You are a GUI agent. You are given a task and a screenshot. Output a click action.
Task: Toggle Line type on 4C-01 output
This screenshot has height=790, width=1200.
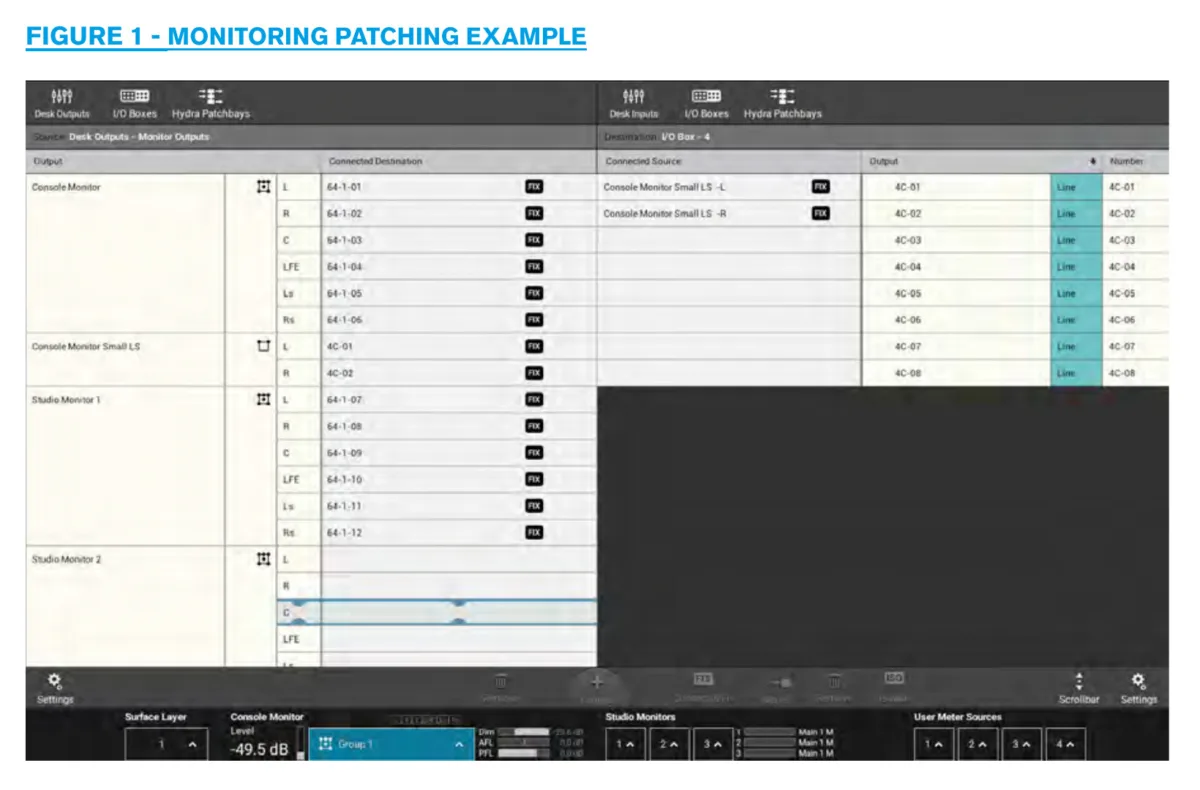1076,187
